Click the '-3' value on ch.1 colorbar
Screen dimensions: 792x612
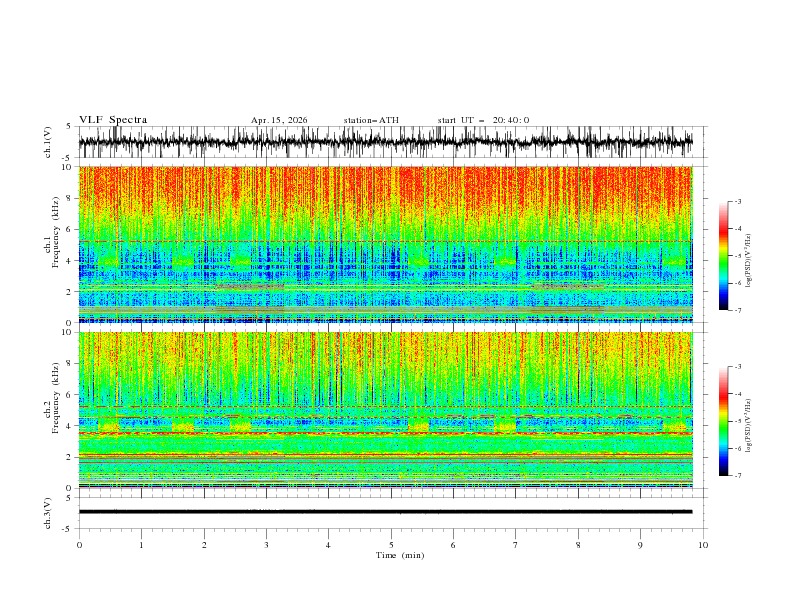click(x=737, y=201)
